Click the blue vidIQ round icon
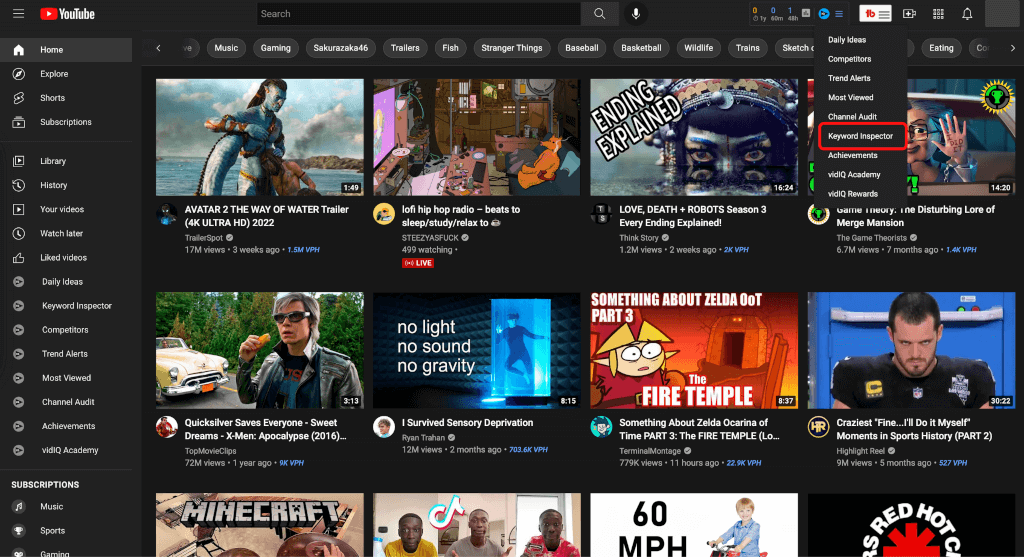The image size is (1024, 557). (824, 14)
